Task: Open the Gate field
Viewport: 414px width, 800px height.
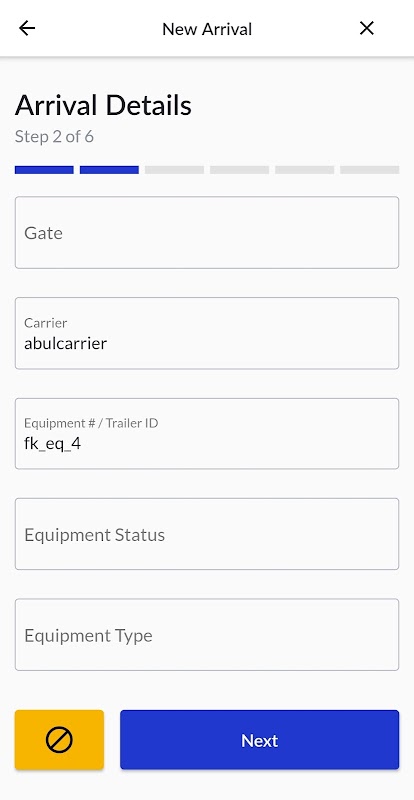Action: point(207,233)
